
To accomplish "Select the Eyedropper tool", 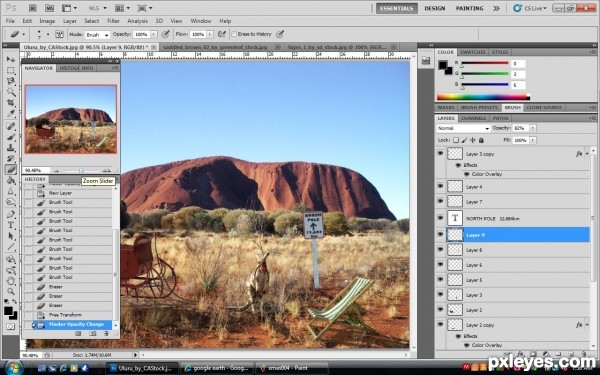I will click(10, 114).
